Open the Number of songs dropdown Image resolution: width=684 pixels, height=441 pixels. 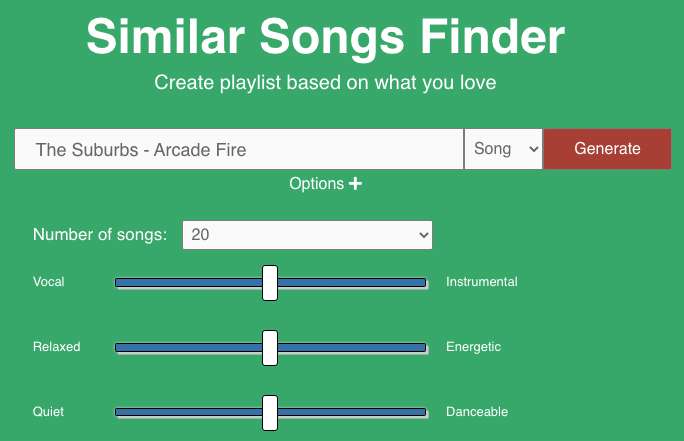click(307, 235)
